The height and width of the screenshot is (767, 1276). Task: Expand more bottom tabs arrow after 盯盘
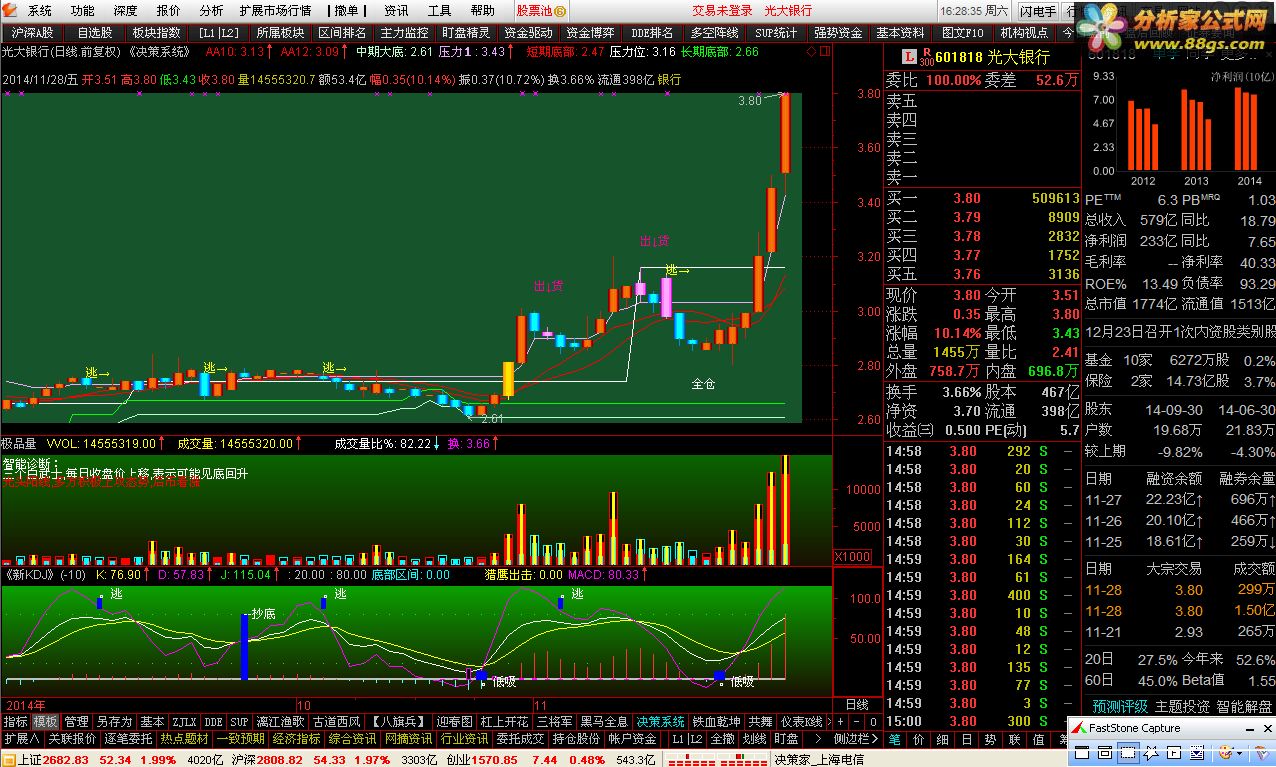[818, 739]
